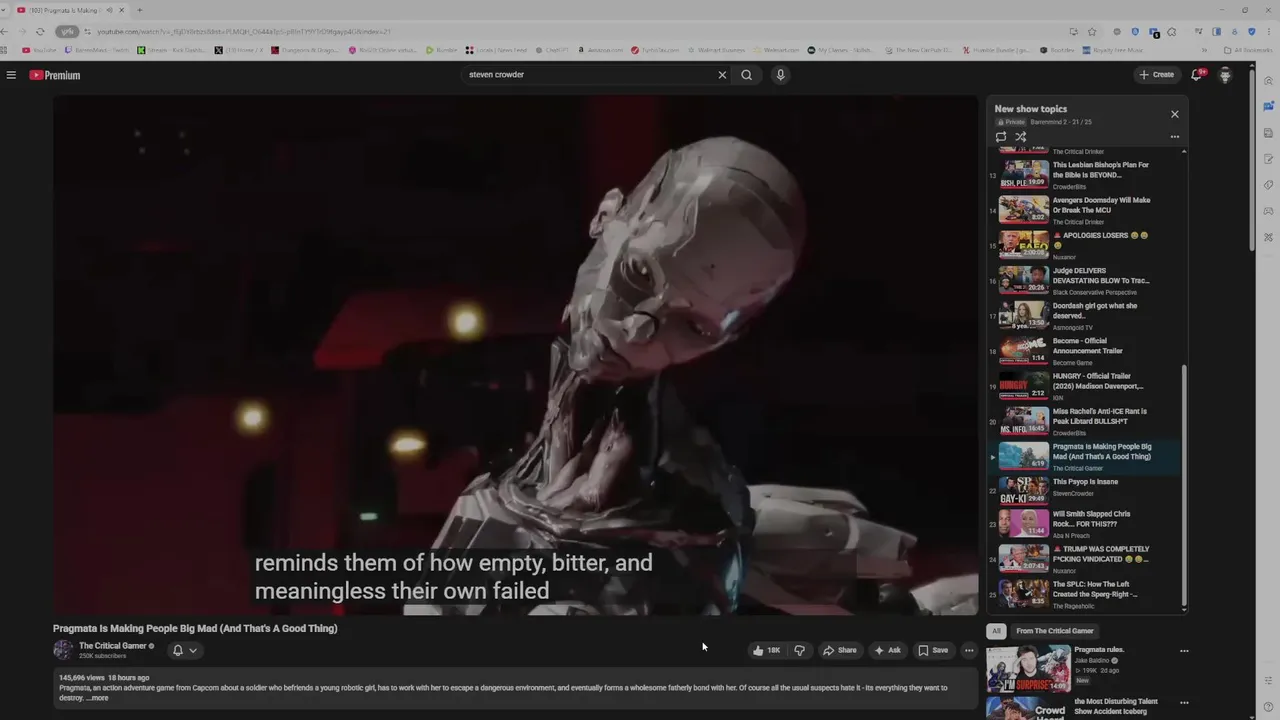Open browser sidebar games controller icon
The height and width of the screenshot is (720, 1280).
pos(1268,211)
